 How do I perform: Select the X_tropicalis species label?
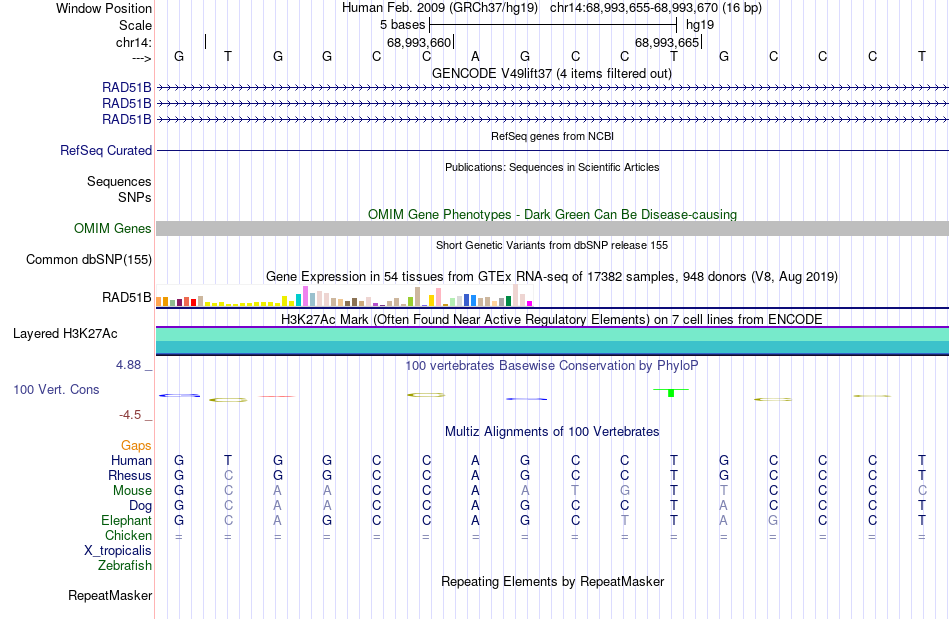(x=118, y=551)
